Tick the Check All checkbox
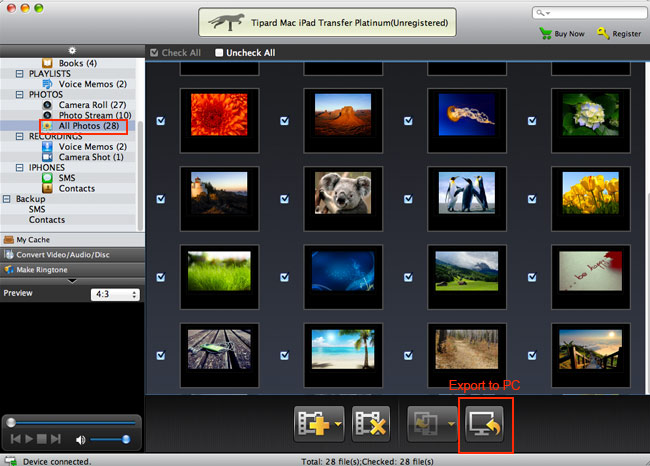This screenshot has height=466, width=650. pos(153,53)
